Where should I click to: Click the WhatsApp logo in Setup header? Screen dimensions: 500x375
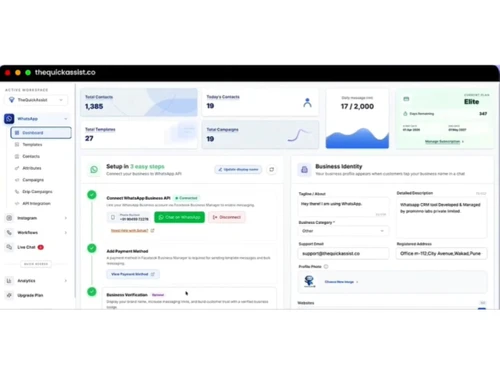tap(94, 170)
